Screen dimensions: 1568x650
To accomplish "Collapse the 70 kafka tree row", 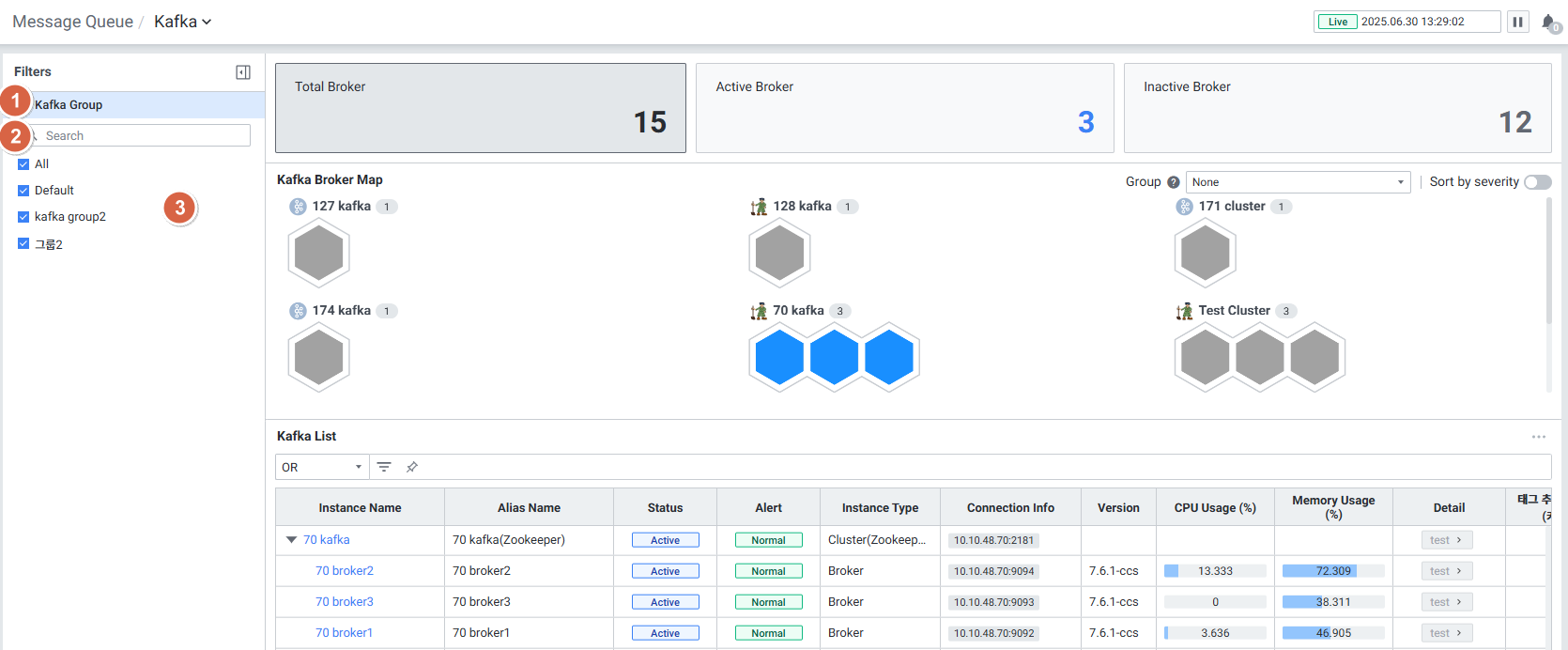I will tap(291, 540).
